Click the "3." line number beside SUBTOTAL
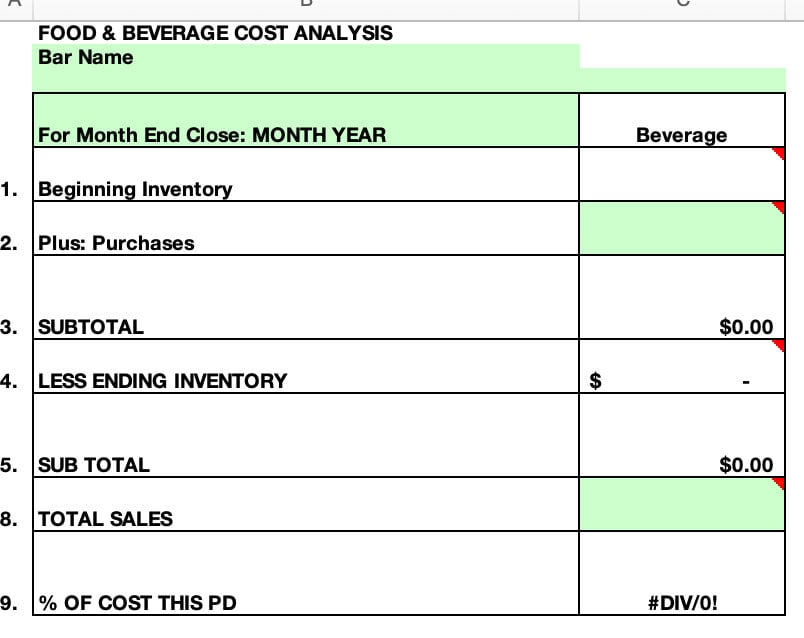Screen dimensions: 804x638 9,327
